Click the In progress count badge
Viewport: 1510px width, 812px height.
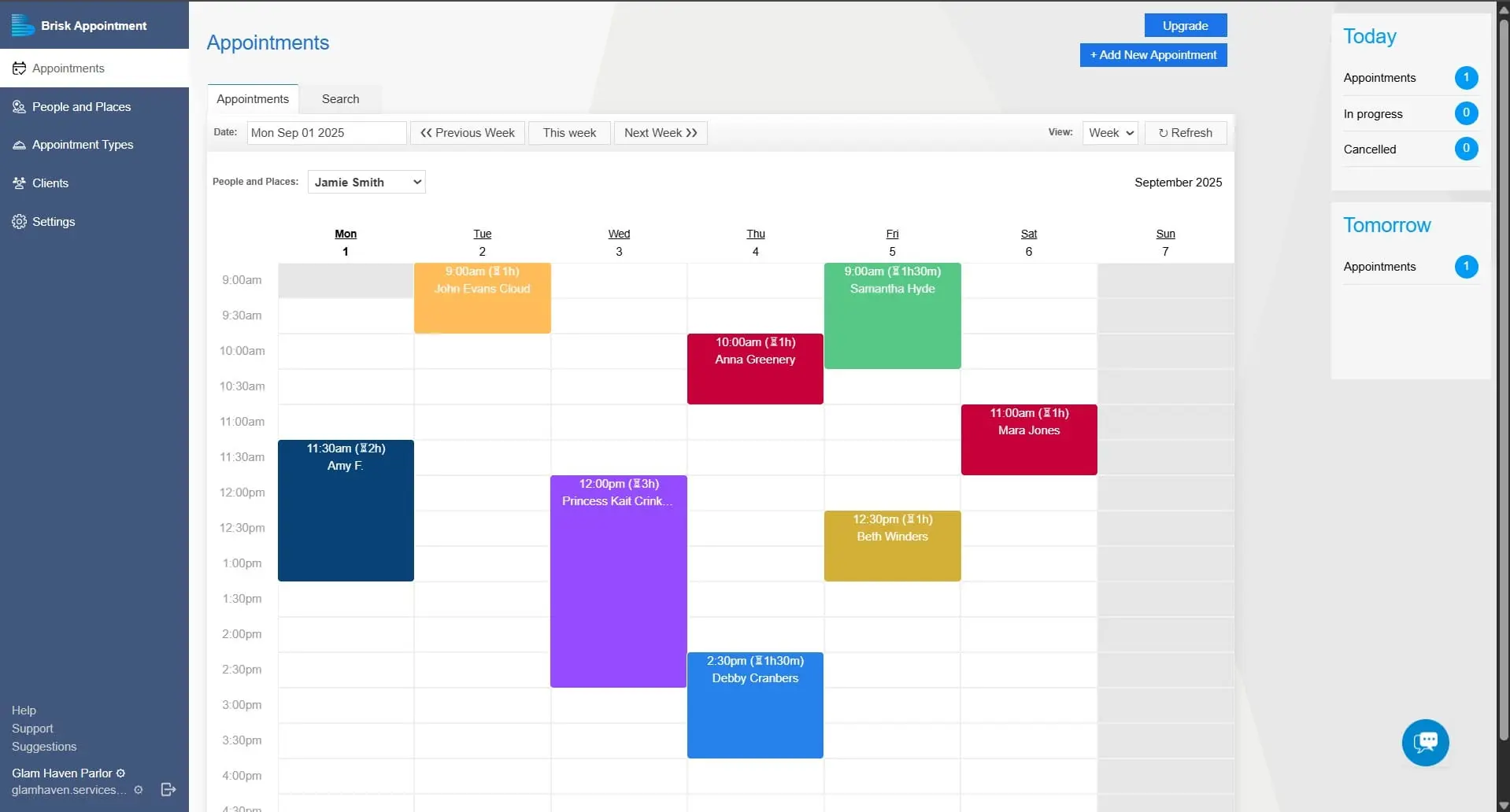click(x=1466, y=113)
